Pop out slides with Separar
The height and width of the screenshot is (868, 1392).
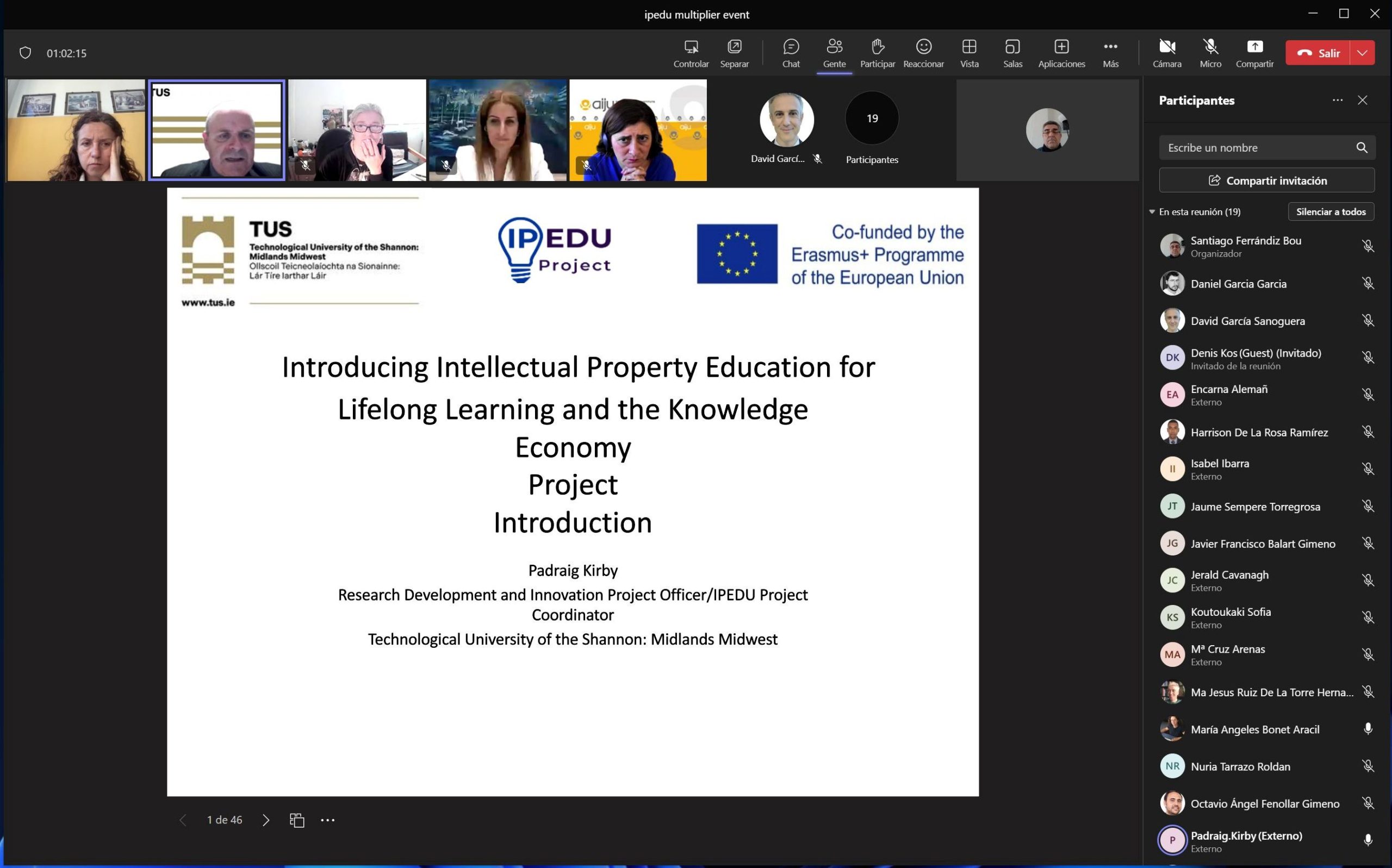tap(734, 53)
